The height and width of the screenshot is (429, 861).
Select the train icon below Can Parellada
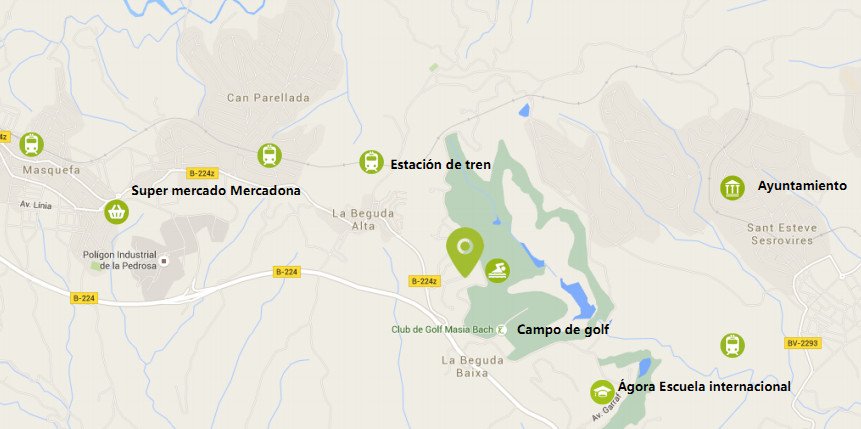tap(269, 155)
